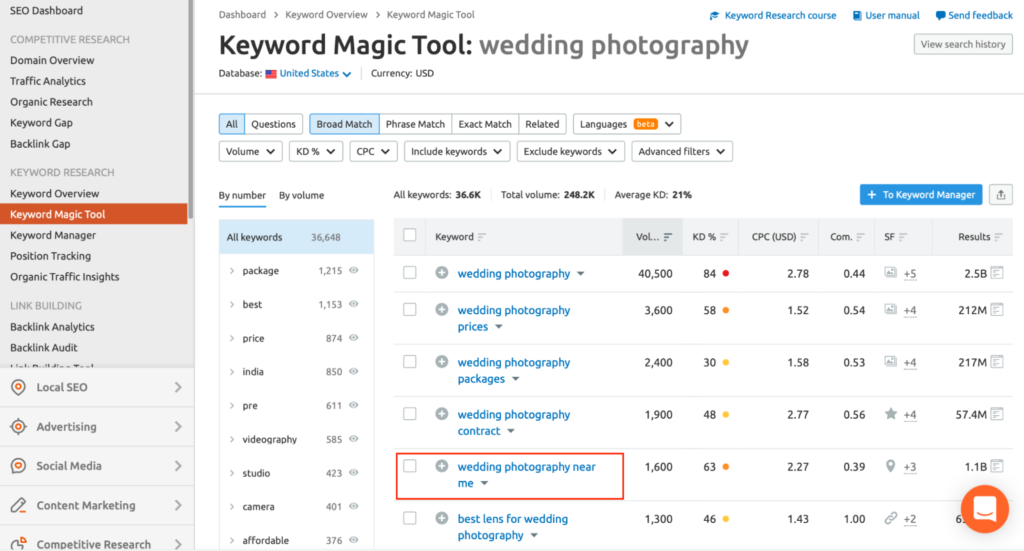Open the Advanced filters dropdown
The image size is (1024, 551).
pyautogui.click(x=682, y=151)
